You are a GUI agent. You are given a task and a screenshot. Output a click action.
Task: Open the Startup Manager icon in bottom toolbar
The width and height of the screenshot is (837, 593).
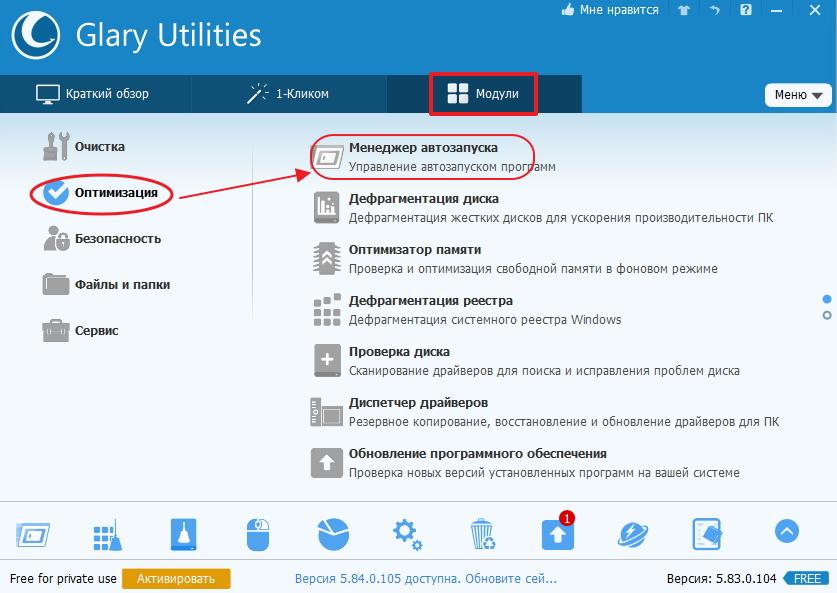click(33, 534)
